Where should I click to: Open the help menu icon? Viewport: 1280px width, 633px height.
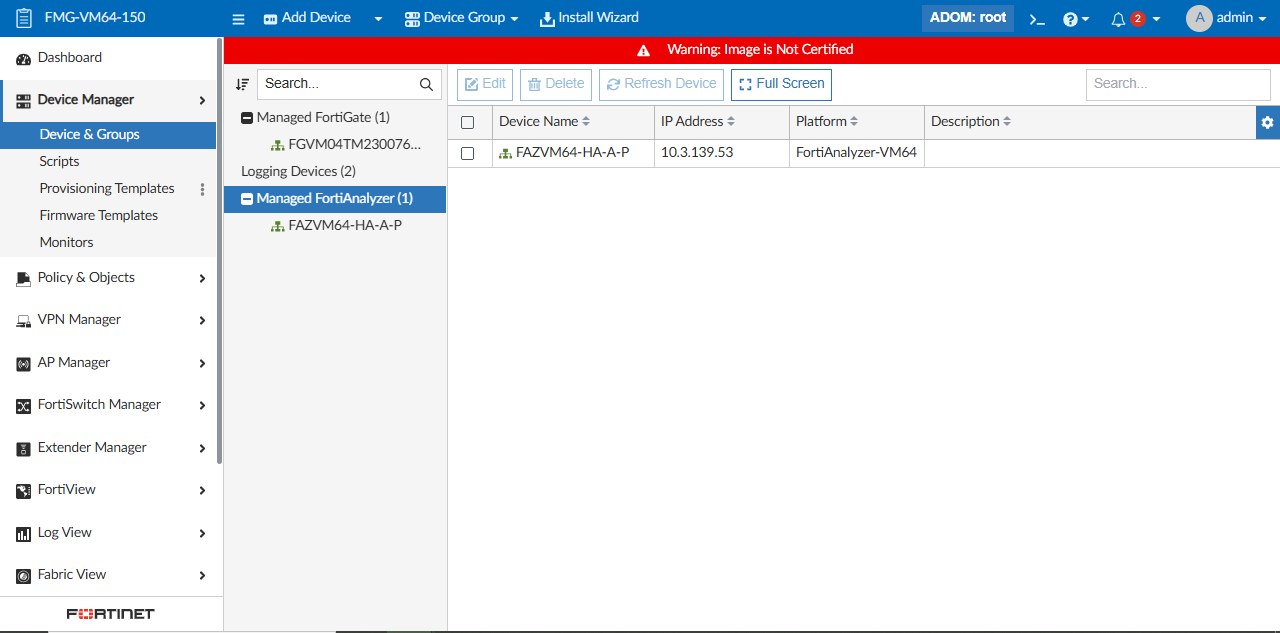coord(1072,17)
